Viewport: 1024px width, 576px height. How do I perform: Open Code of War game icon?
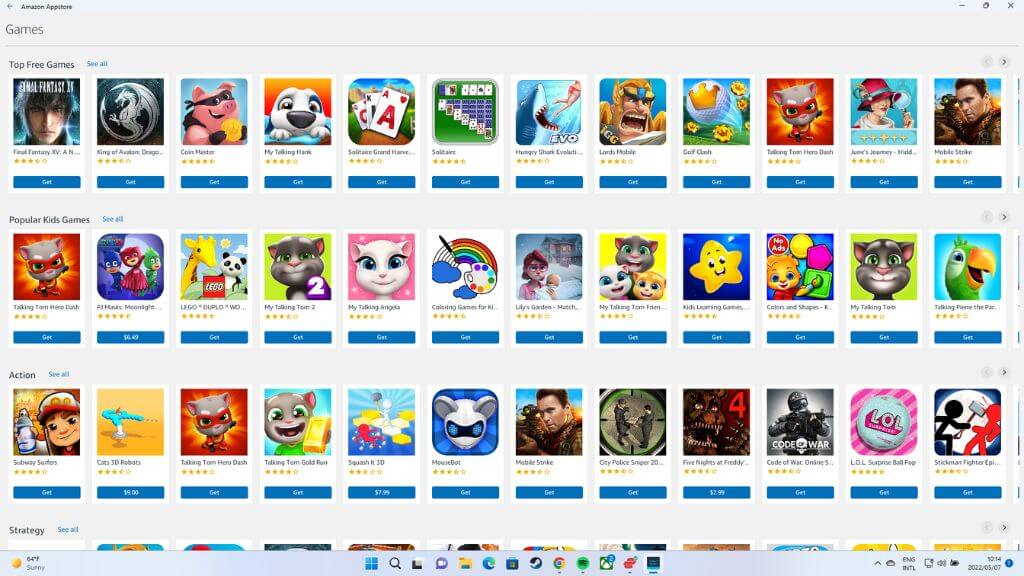click(800, 423)
